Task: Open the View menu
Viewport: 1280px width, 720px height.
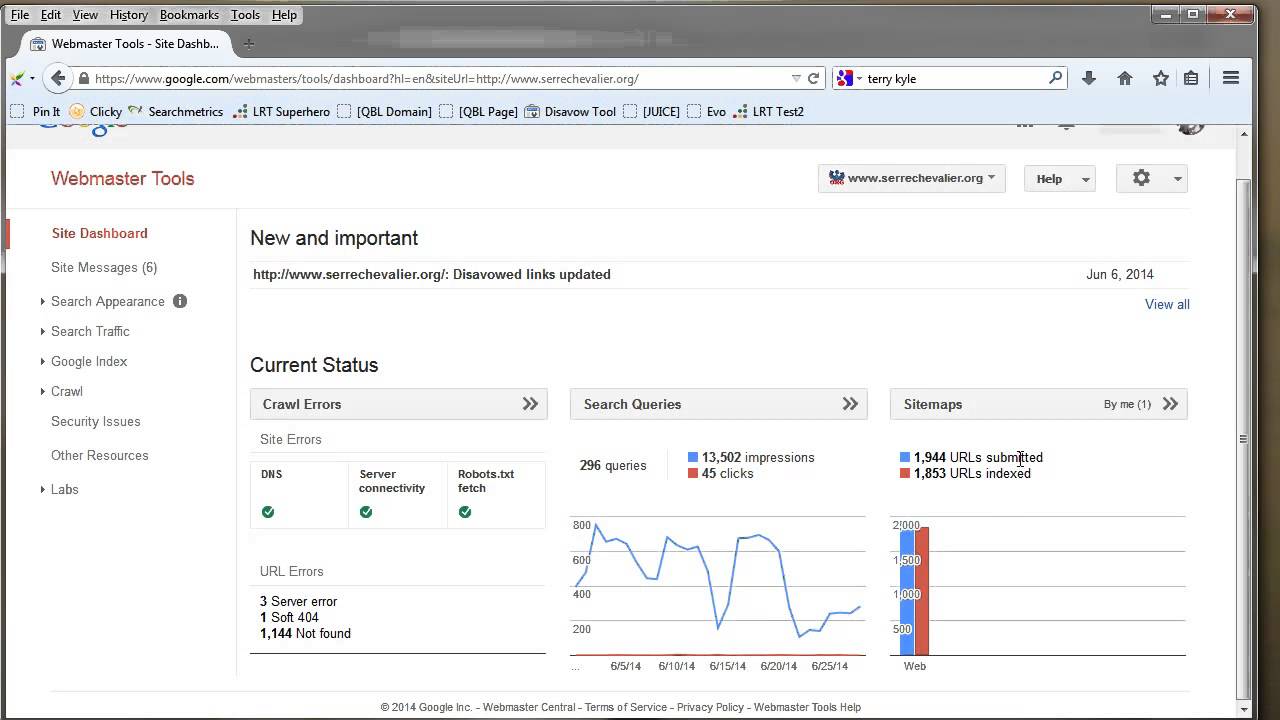Action: (85, 15)
